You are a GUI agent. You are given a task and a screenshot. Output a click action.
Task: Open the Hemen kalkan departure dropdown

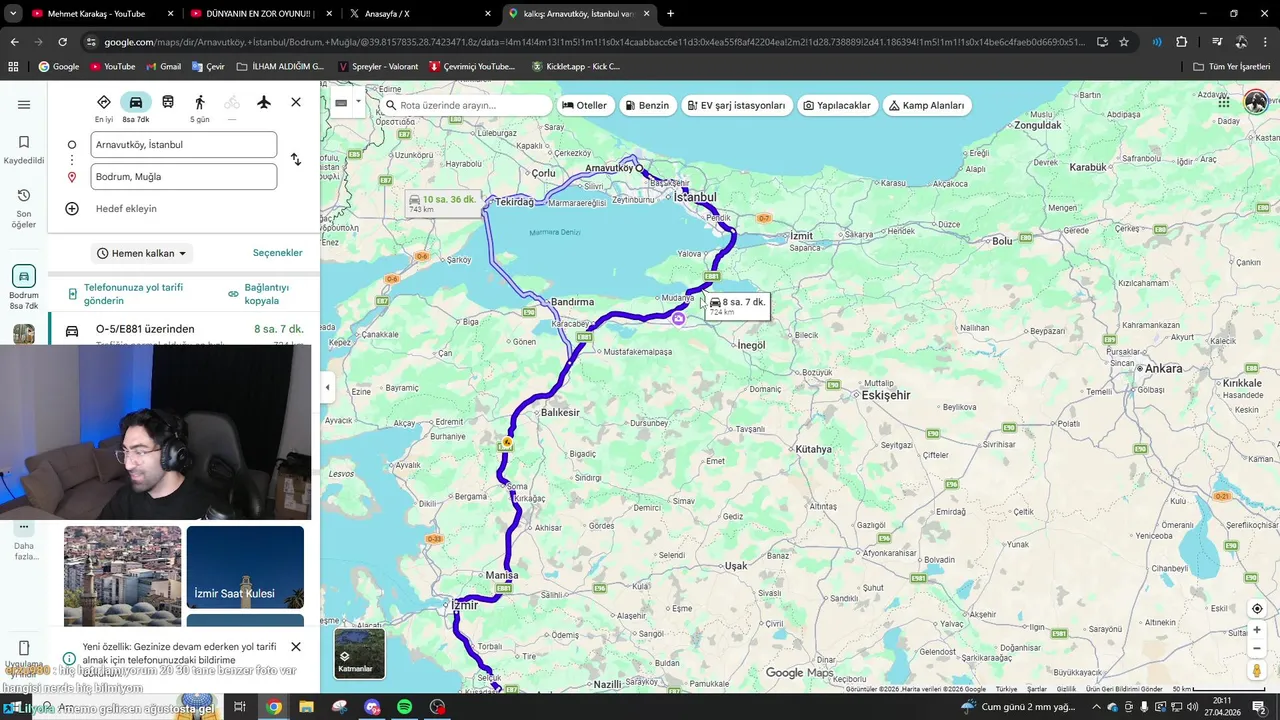141,253
